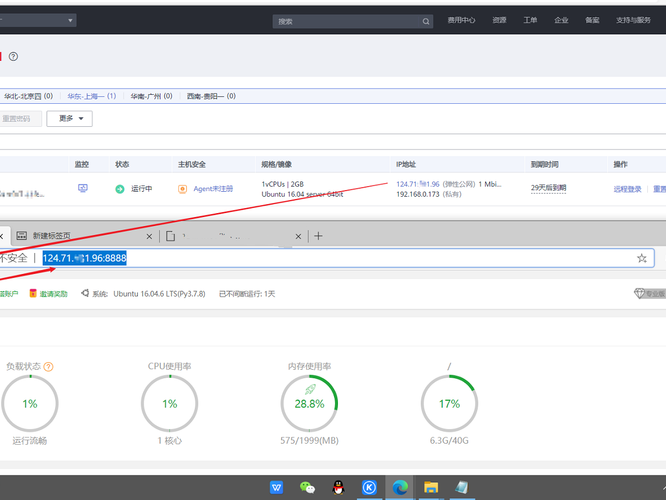Click the 575/1999(MB) memory value
This screenshot has height=500, width=666.
(x=309, y=441)
